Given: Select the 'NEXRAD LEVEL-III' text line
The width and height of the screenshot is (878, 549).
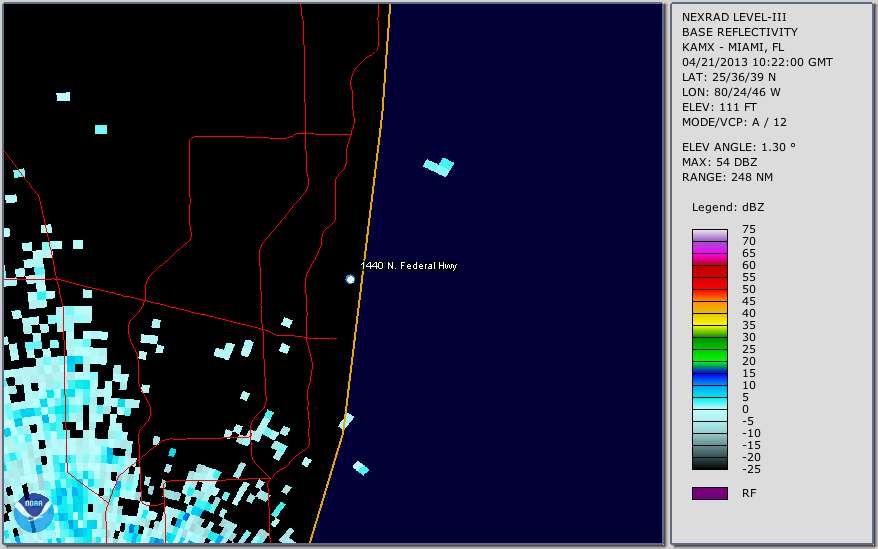Looking at the screenshot, I should (734, 17).
